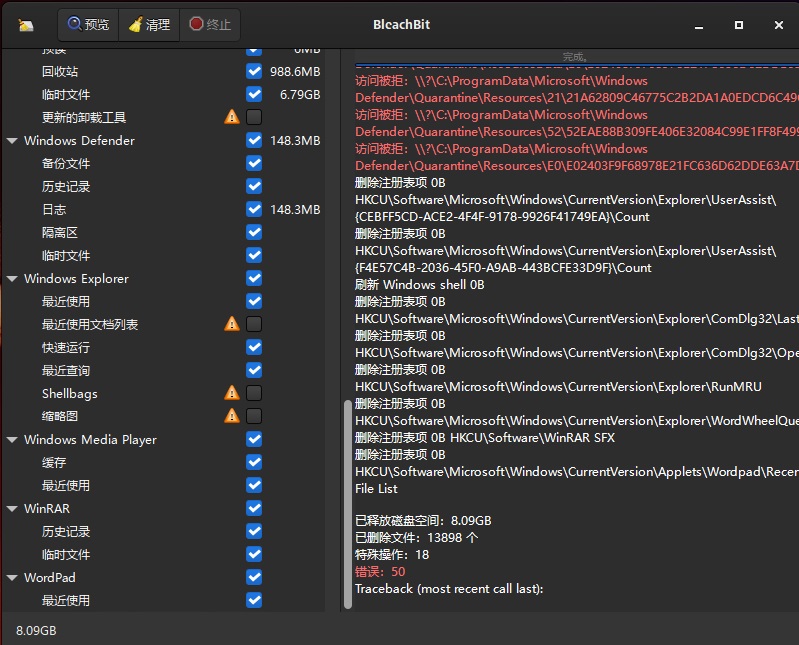Collapse the WinRAR tree group
799x645 pixels.
(x=12, y=508)
